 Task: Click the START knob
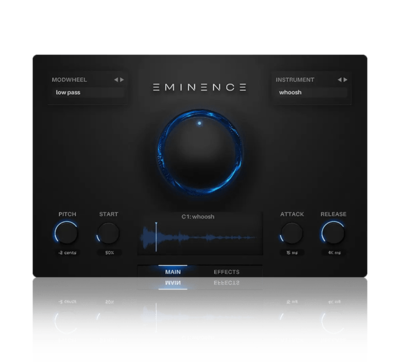pos(108,233)
